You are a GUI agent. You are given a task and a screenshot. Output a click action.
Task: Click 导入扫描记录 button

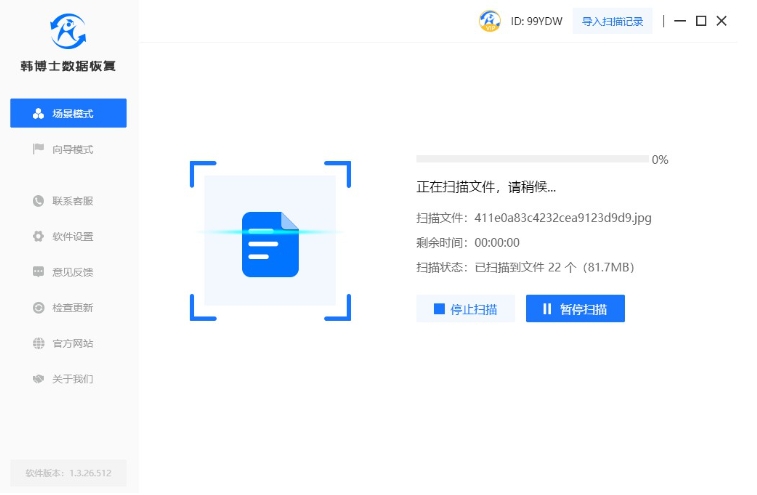(612, 21)
